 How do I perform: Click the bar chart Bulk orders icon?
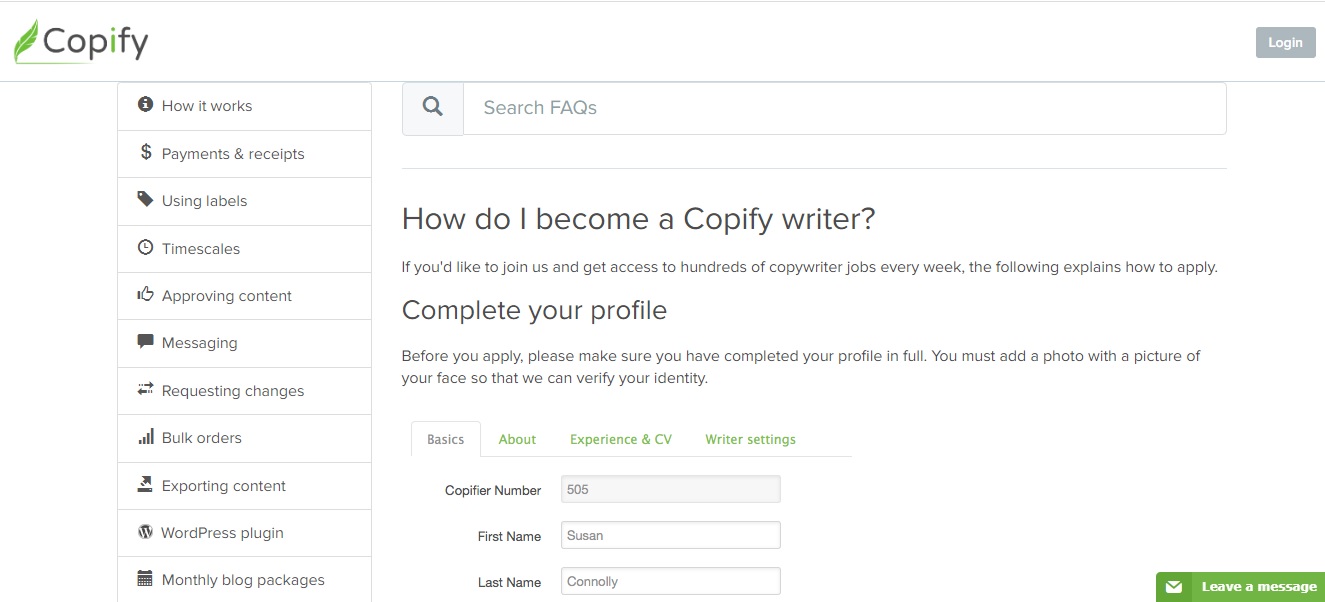click(146, 437)
